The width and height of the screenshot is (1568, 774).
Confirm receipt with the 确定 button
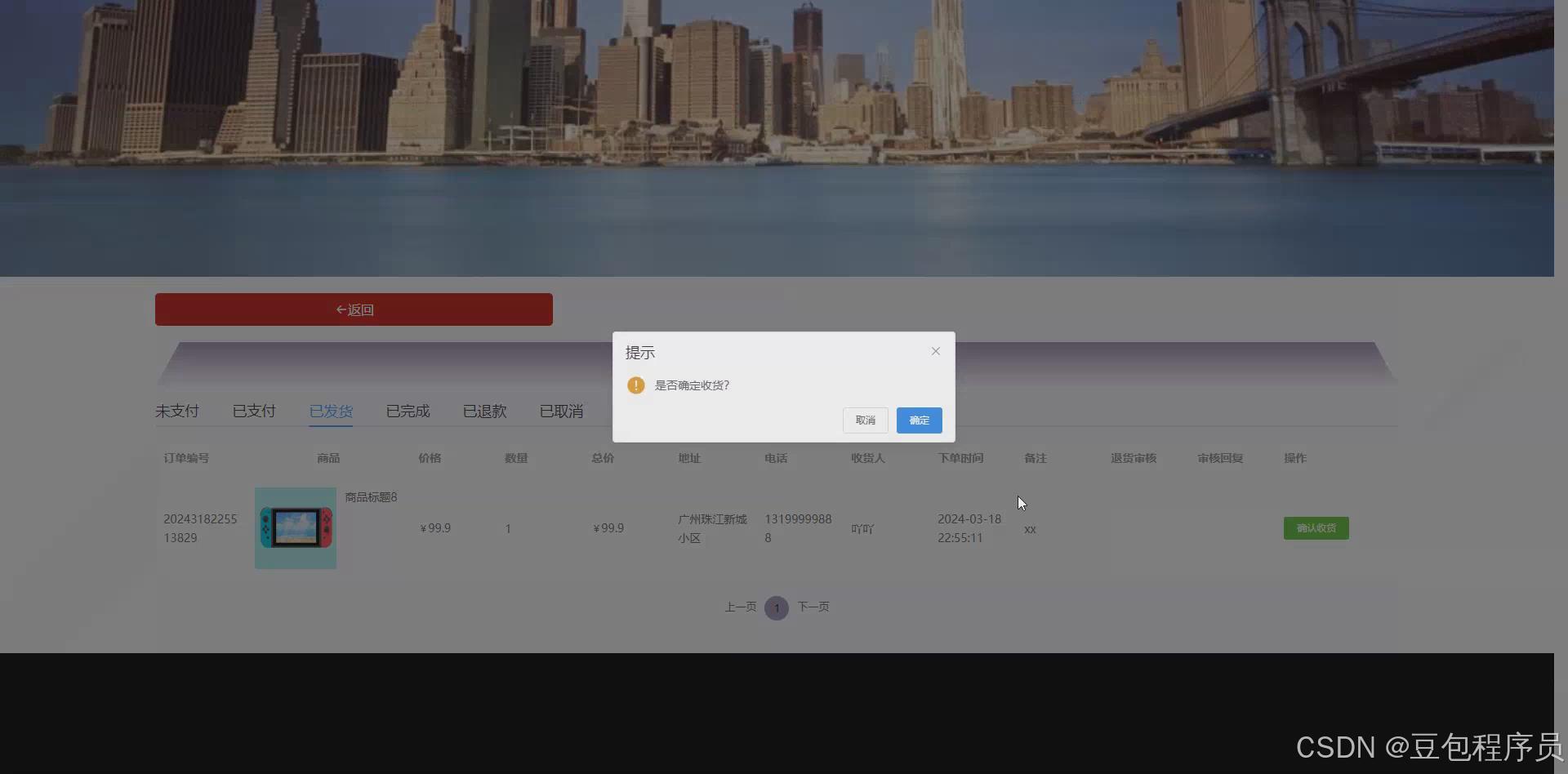[x=919, y=420]
